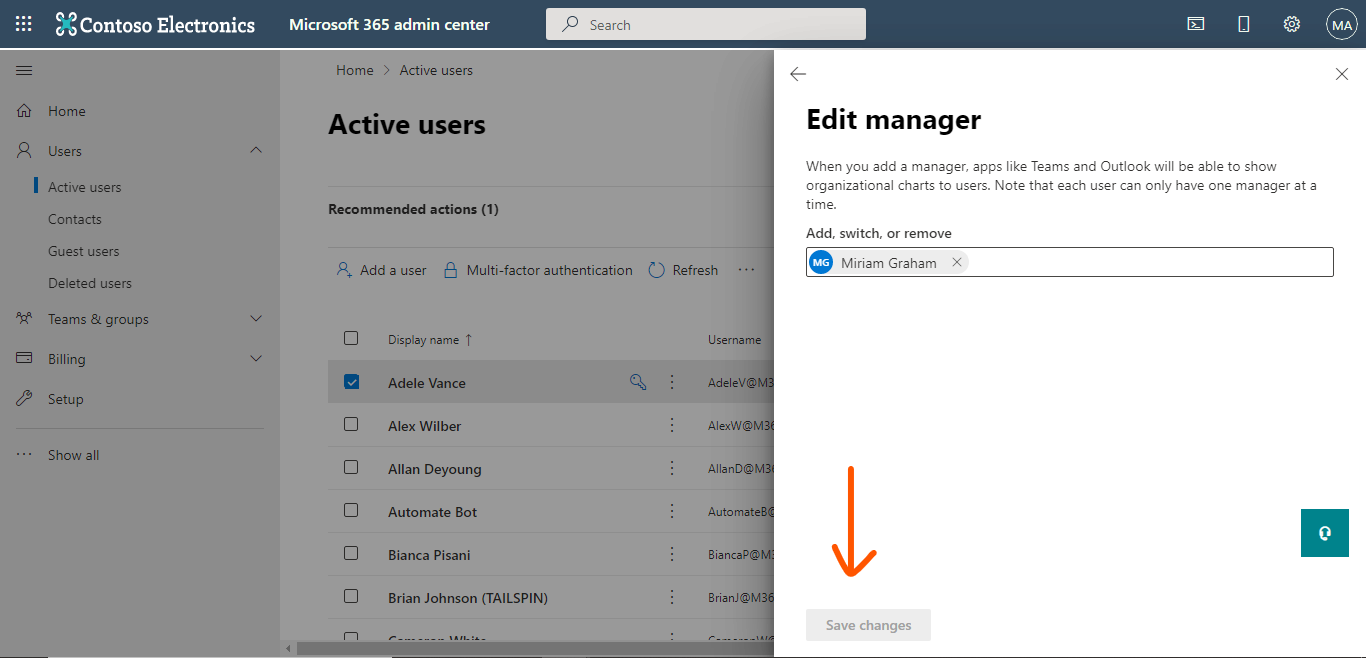Remove Miriam Graham from the manager field
The image size is (1366, 658).
(957, 262)
